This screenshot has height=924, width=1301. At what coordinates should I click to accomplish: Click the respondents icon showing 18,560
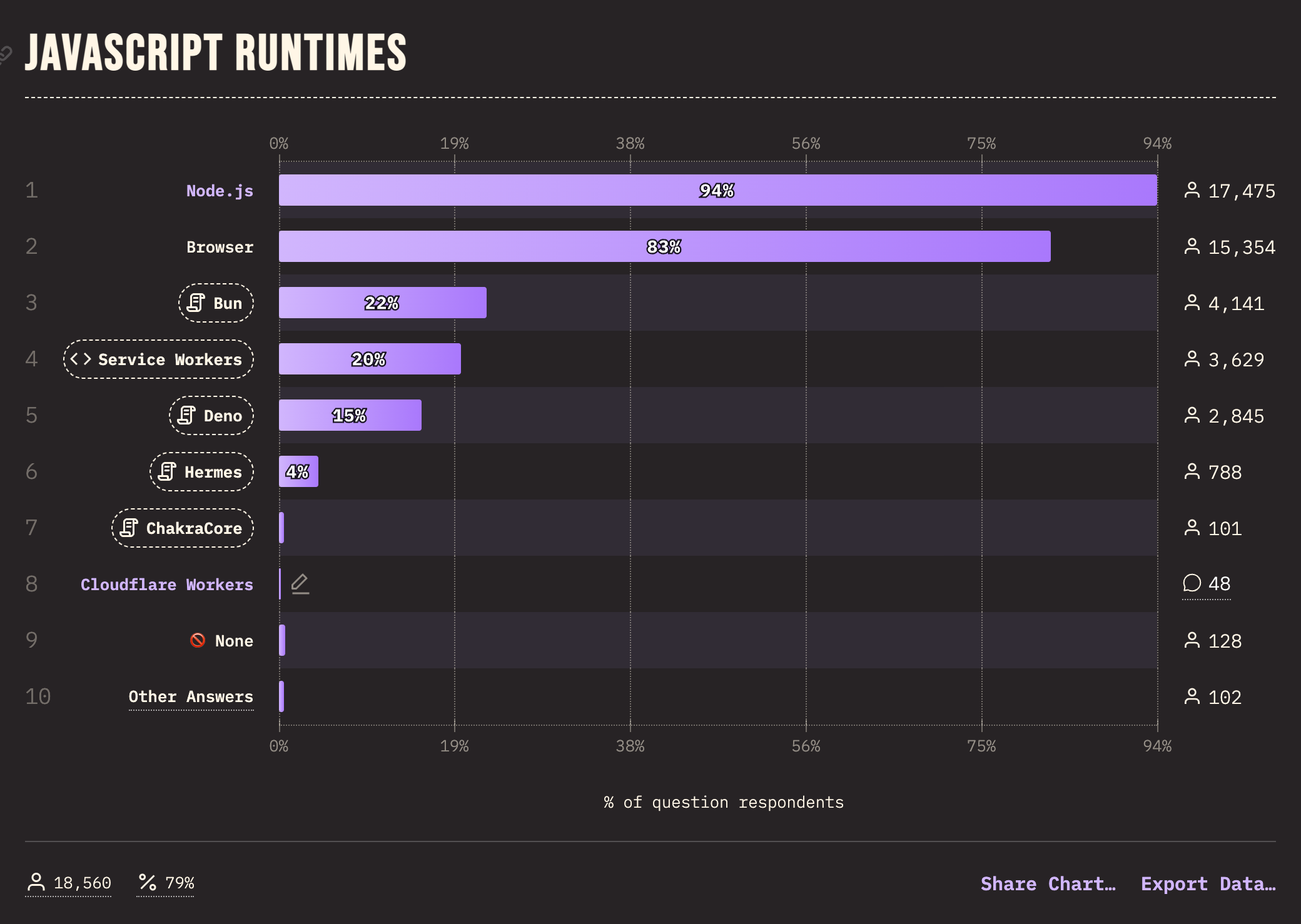click(x=36, y=883)
